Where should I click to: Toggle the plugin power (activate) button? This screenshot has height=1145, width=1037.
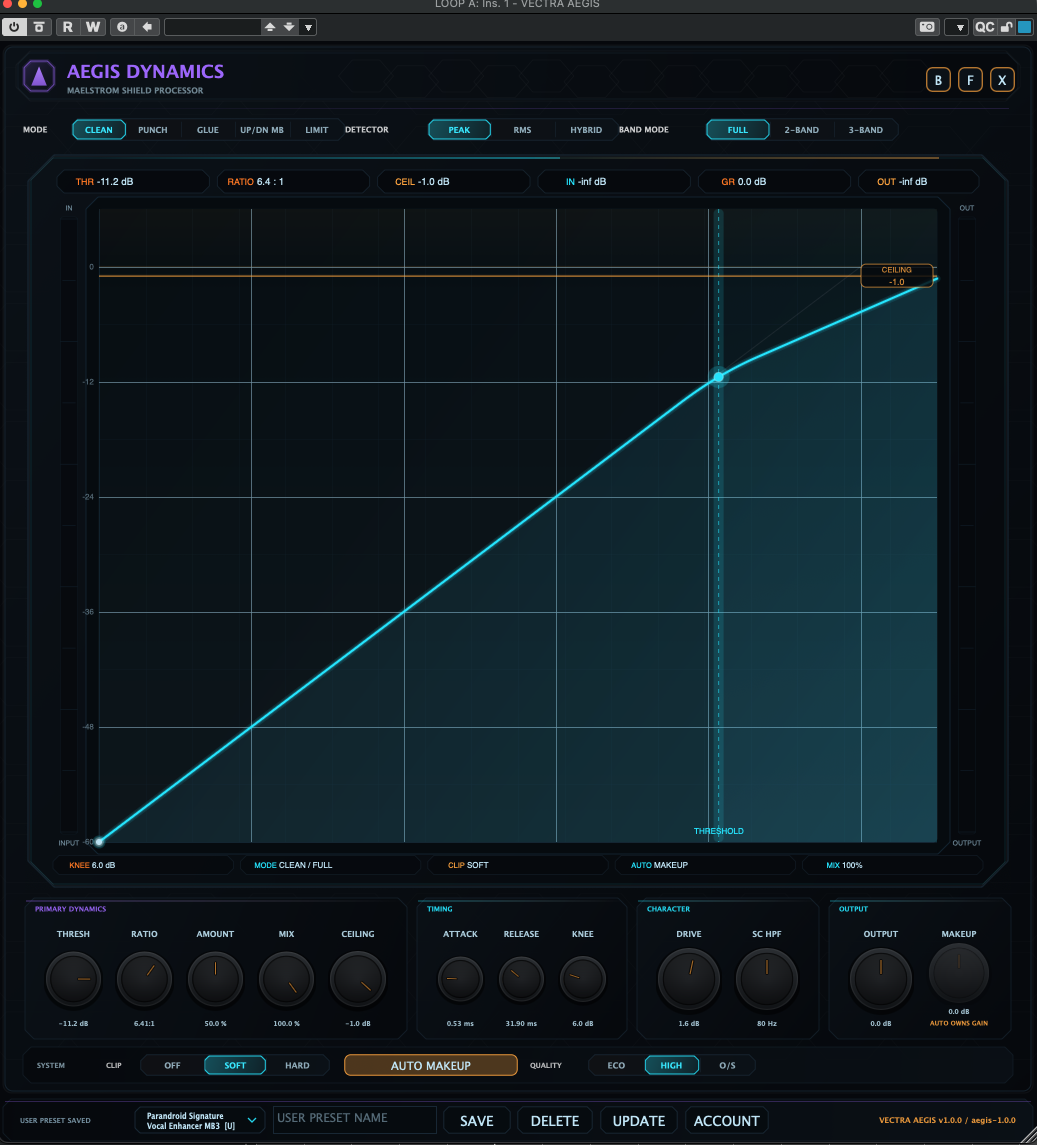click(x=14, y=27)
